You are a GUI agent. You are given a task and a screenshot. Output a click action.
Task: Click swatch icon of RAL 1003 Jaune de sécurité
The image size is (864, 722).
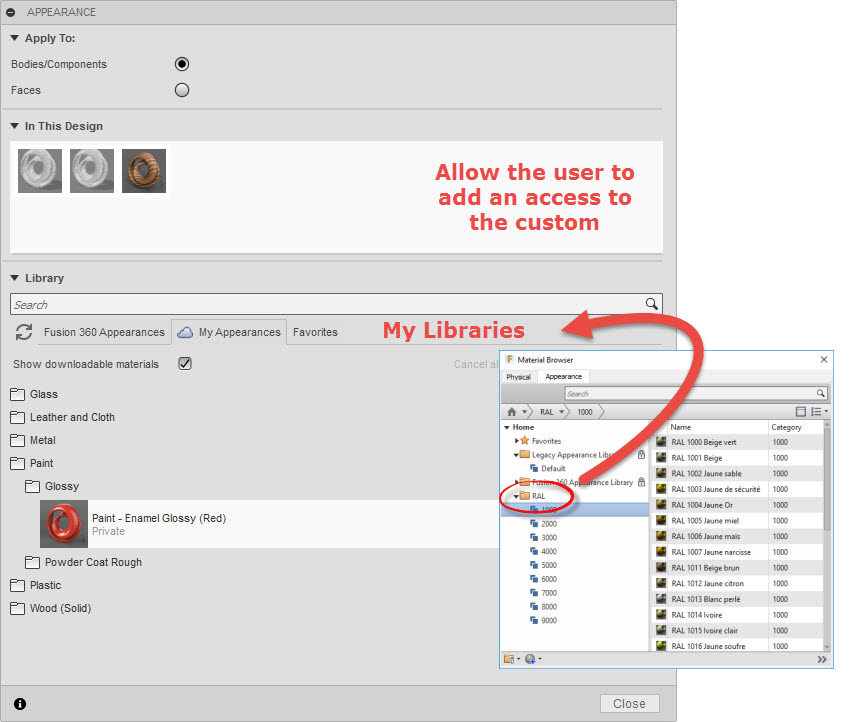tap(661, 489)
